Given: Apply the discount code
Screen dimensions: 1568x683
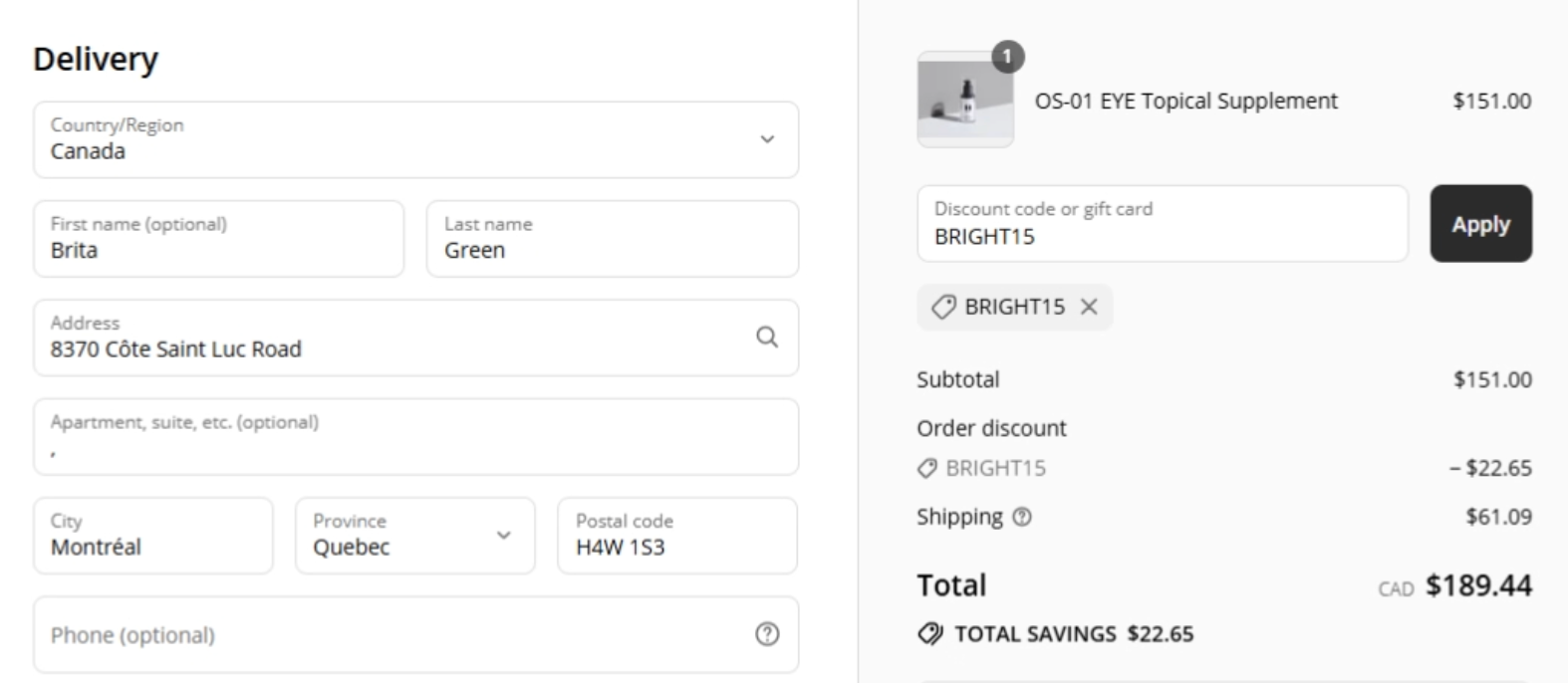Looking at the screenshot, I should point(1480,224).
